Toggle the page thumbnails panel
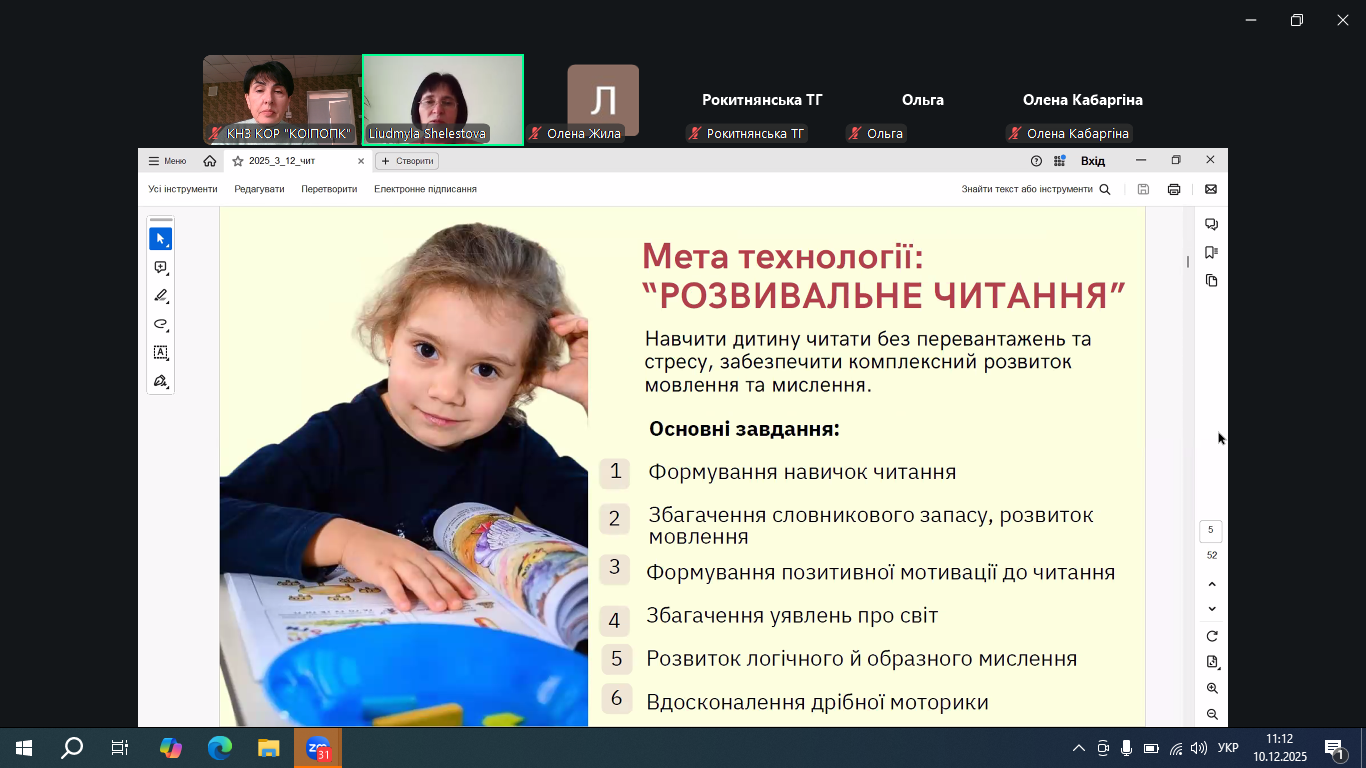 pos(1211,281)
